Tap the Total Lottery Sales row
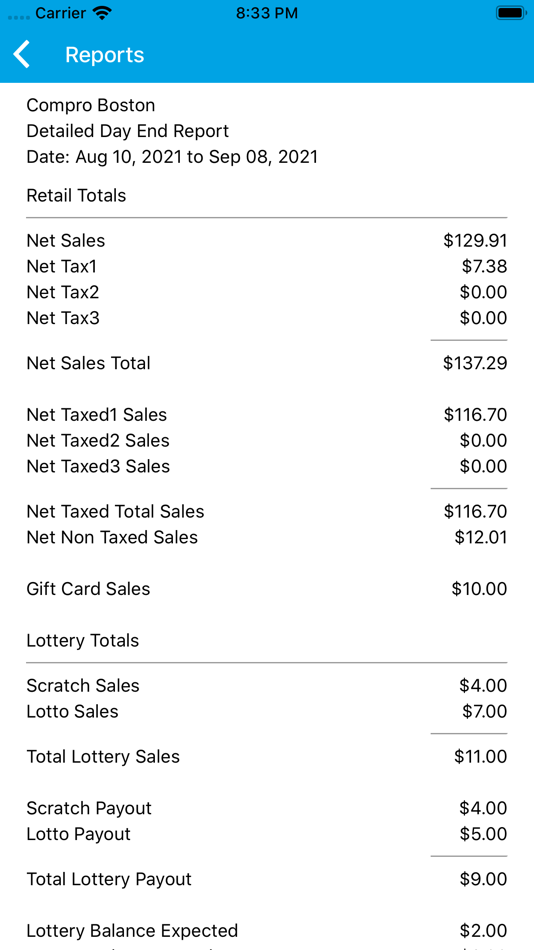This screenshot has height=950, width=534. [267, 757]
